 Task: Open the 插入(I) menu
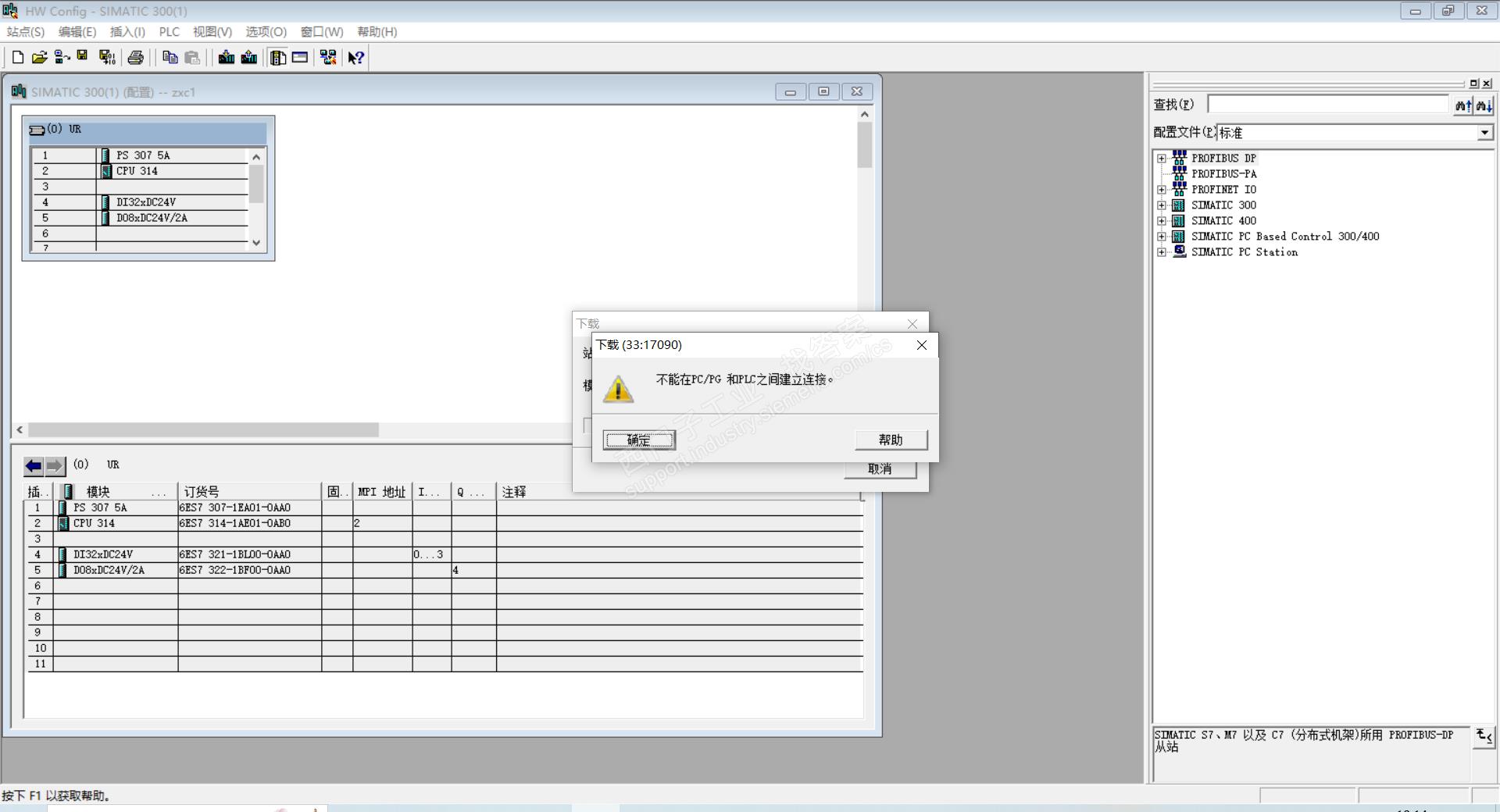tap(127, 32)
